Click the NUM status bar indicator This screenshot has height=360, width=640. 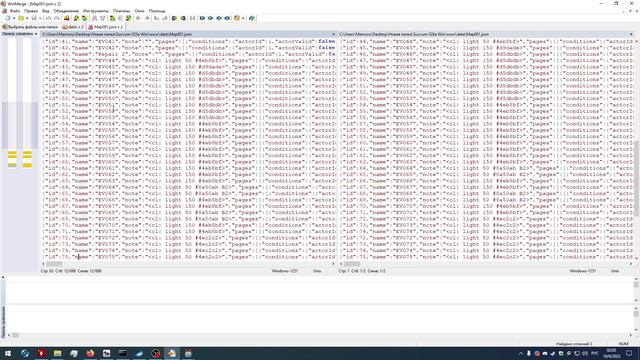point(623,344)
